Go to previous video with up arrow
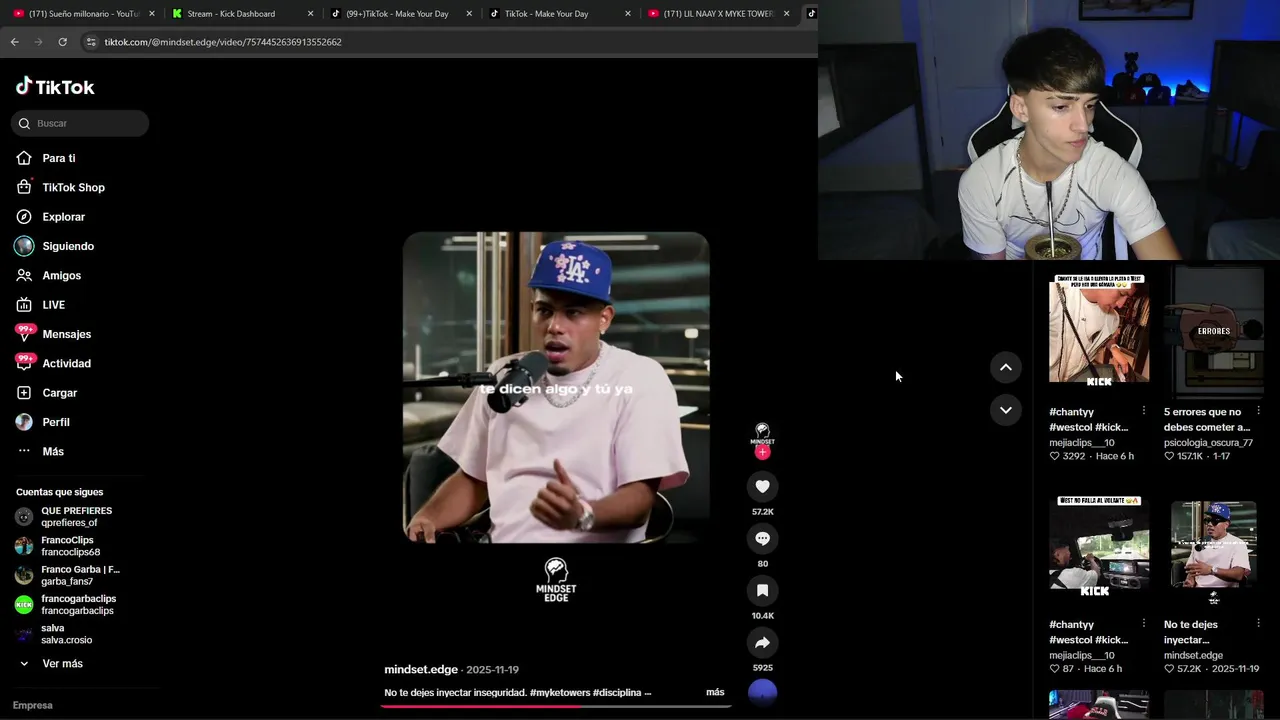 1006,367
